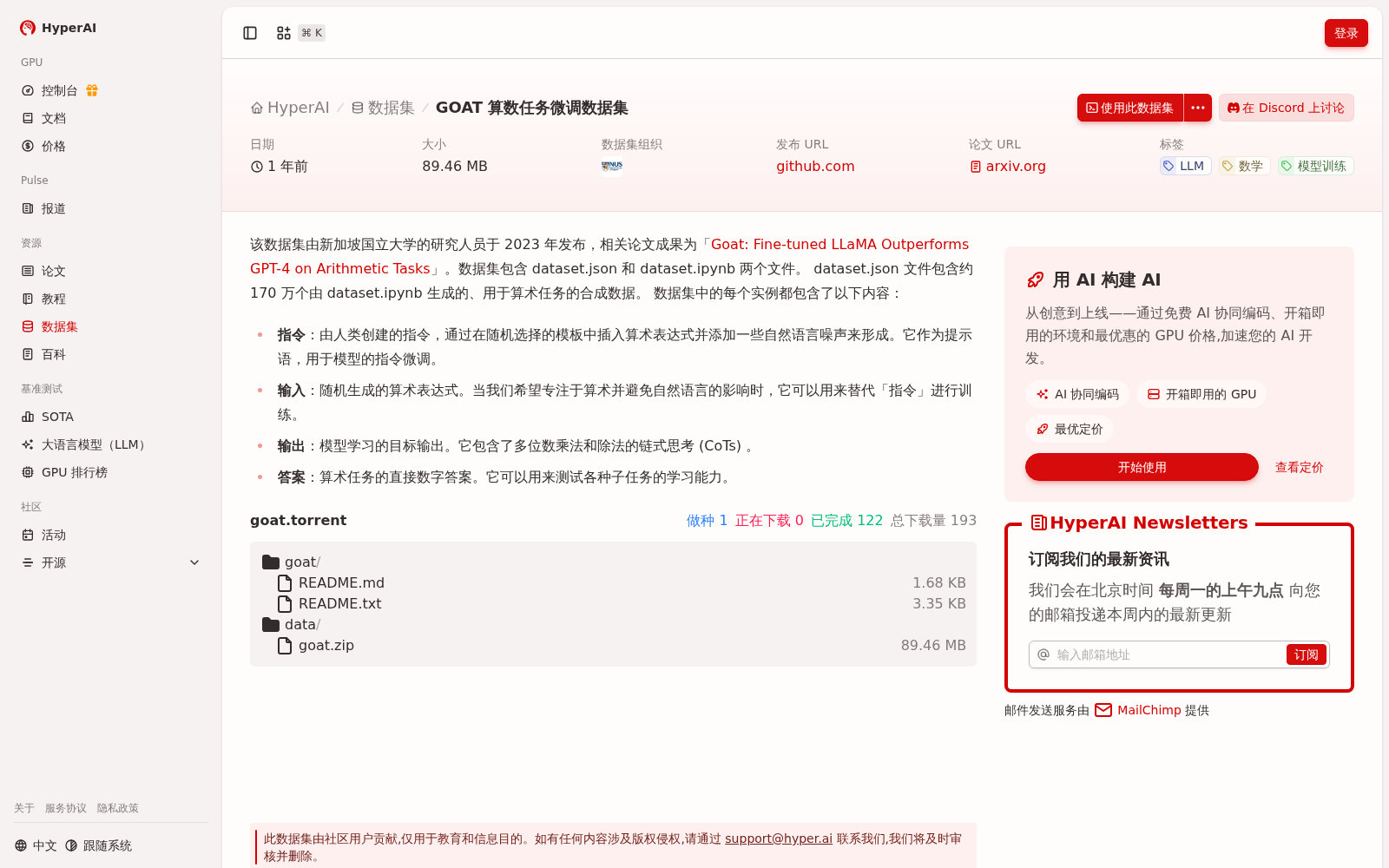Open the arxiv.org paper link
Screen dimensions: 1389x868
coord(1008,166)
